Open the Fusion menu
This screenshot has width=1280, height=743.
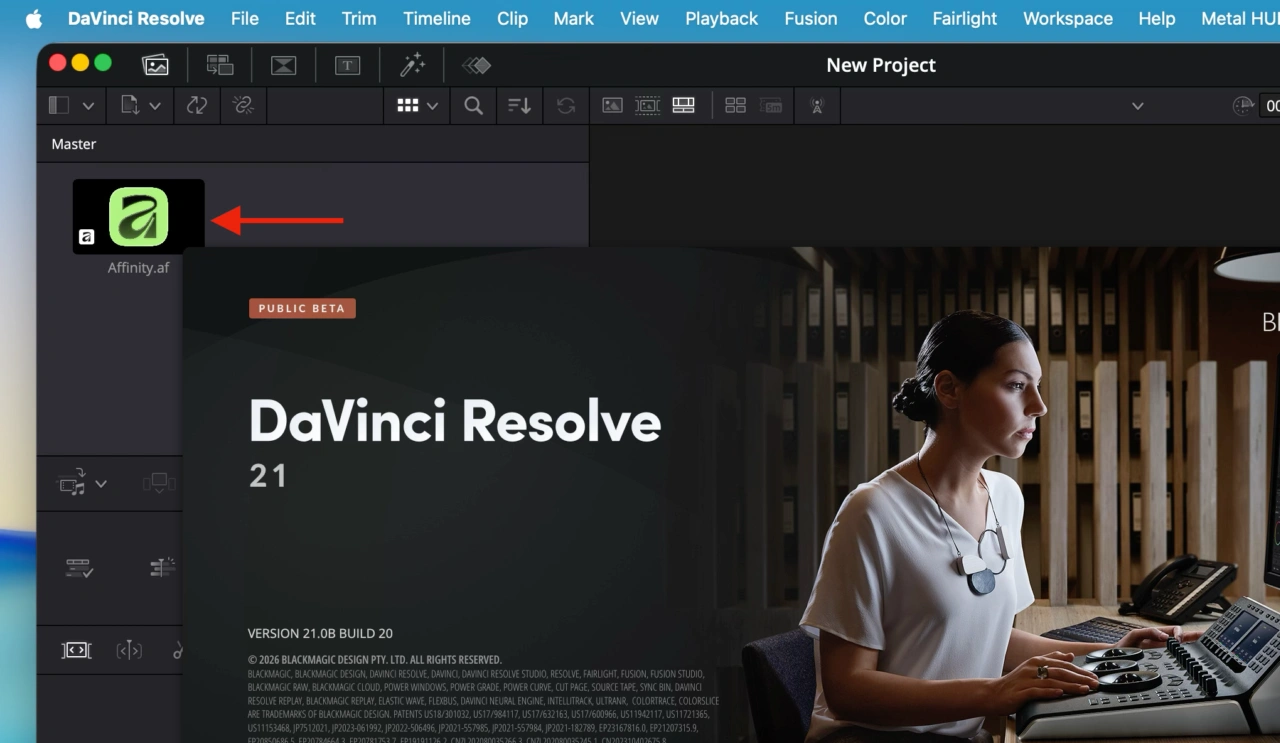(810, 18)
